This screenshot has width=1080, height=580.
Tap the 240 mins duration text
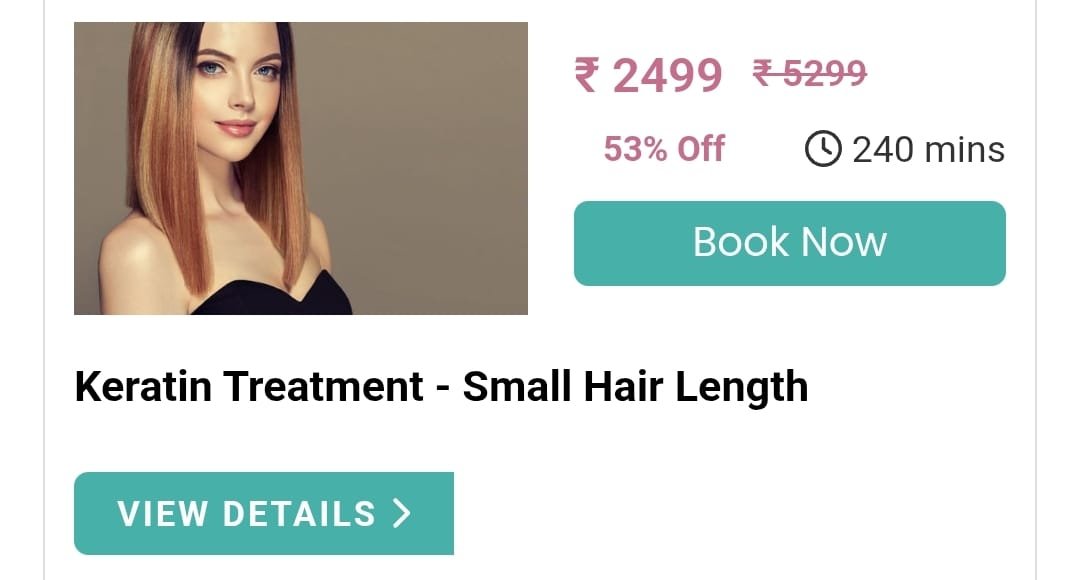click(x=928, y=149)
